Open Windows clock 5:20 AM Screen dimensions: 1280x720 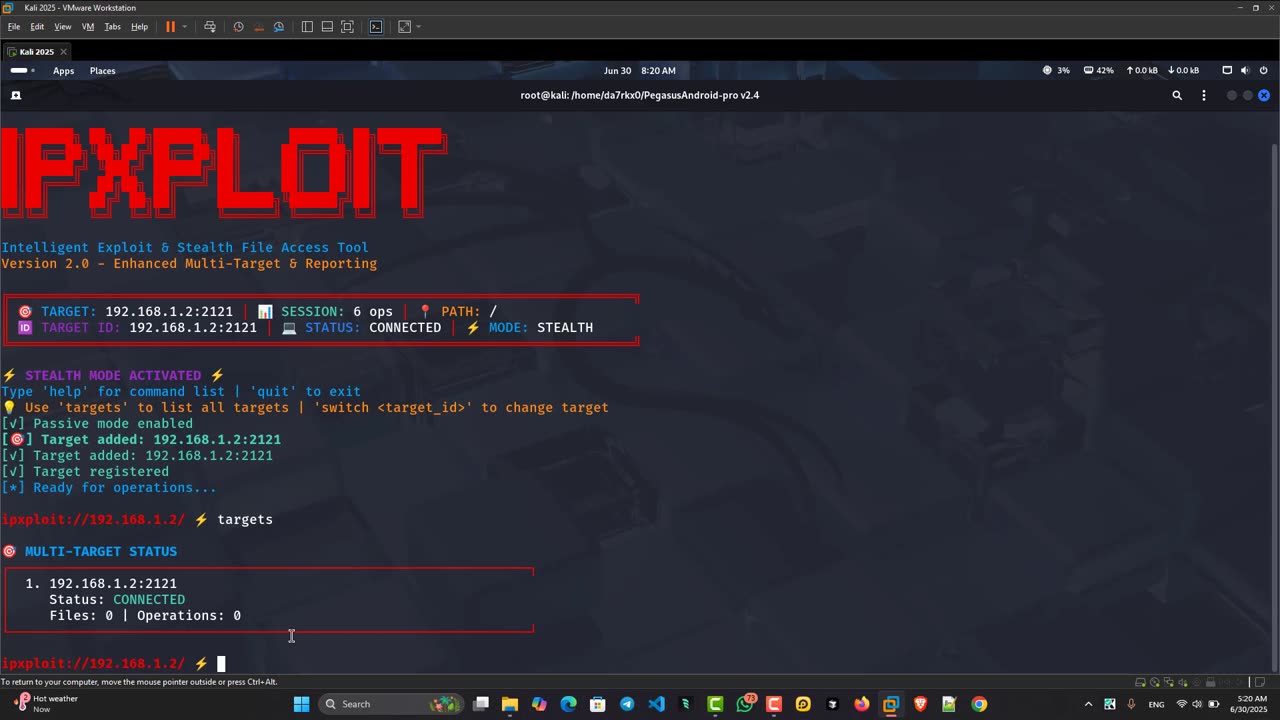click(x=1252, y=704)
